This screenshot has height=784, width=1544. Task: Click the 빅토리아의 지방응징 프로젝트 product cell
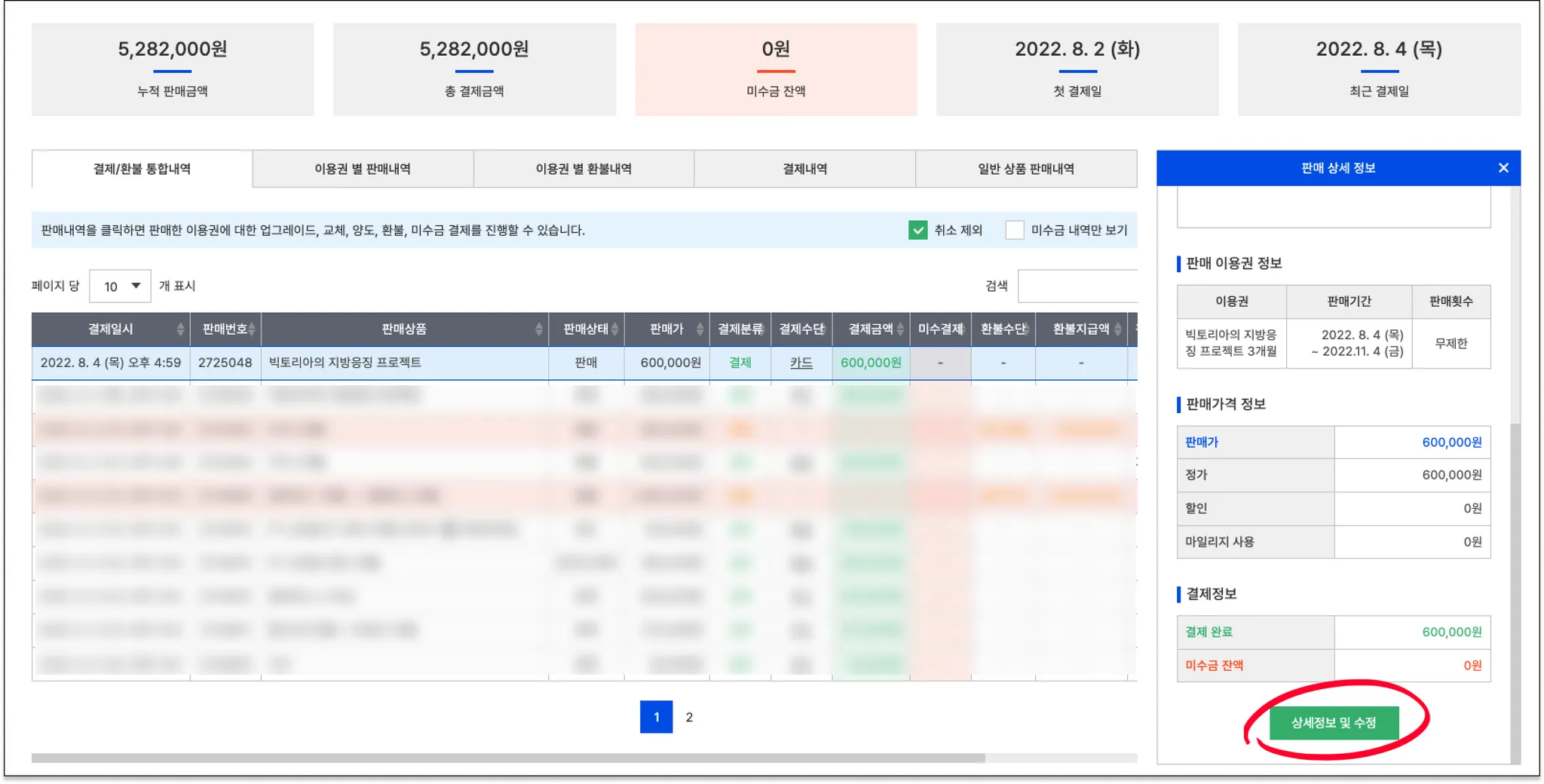pos(405,363)
